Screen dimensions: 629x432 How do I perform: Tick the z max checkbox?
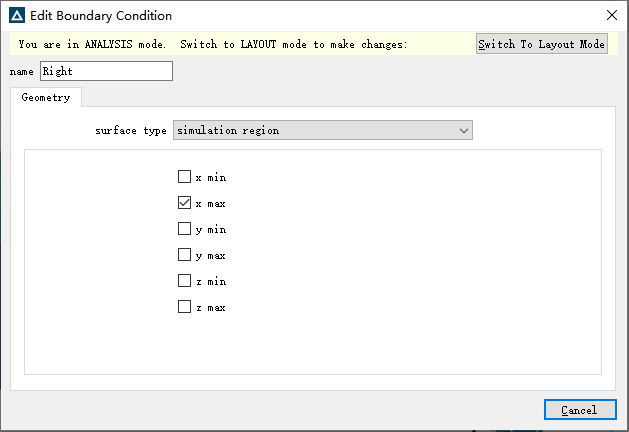(184, 307)
